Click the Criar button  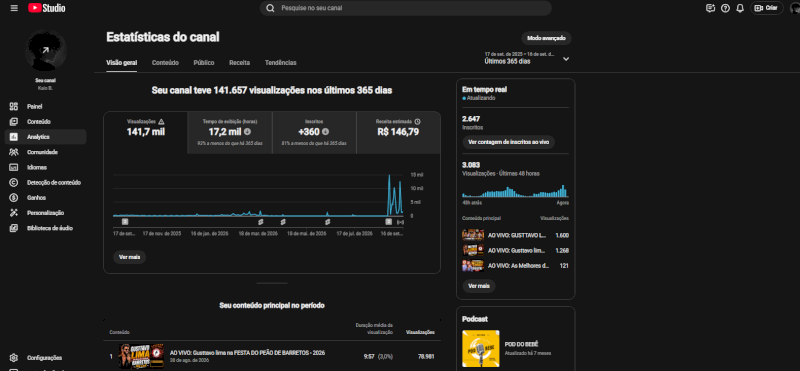point(767,8)
